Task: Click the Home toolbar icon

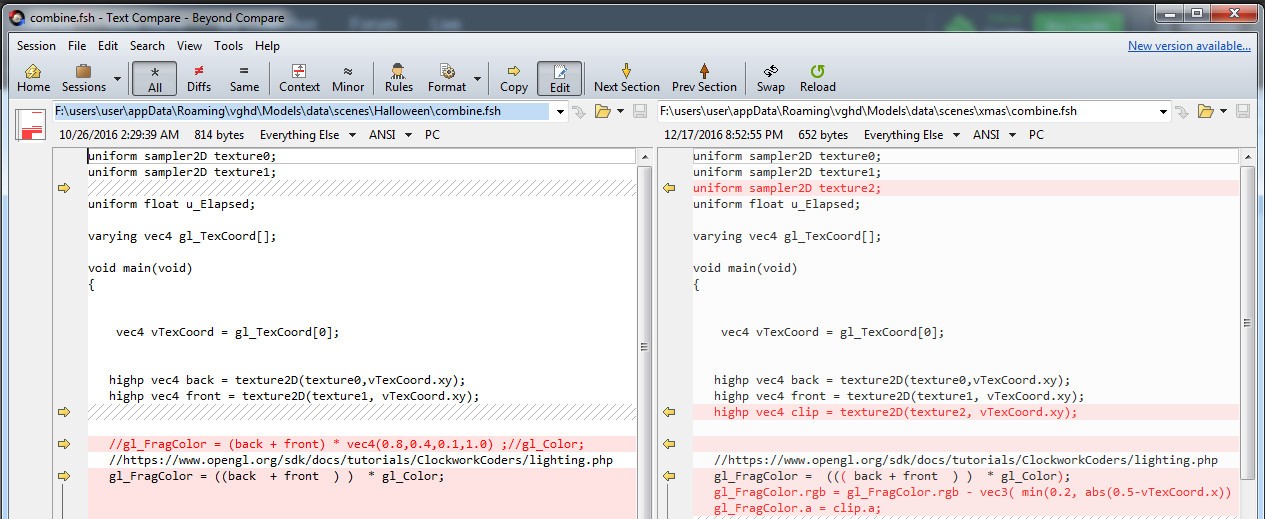Action: pyautogui.click(x=33, y=71)
